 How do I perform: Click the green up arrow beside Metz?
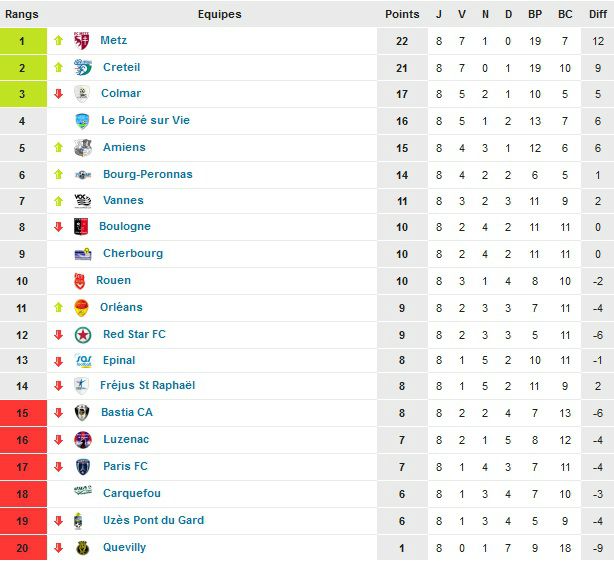pyautogui.click(x=58, y=40)
